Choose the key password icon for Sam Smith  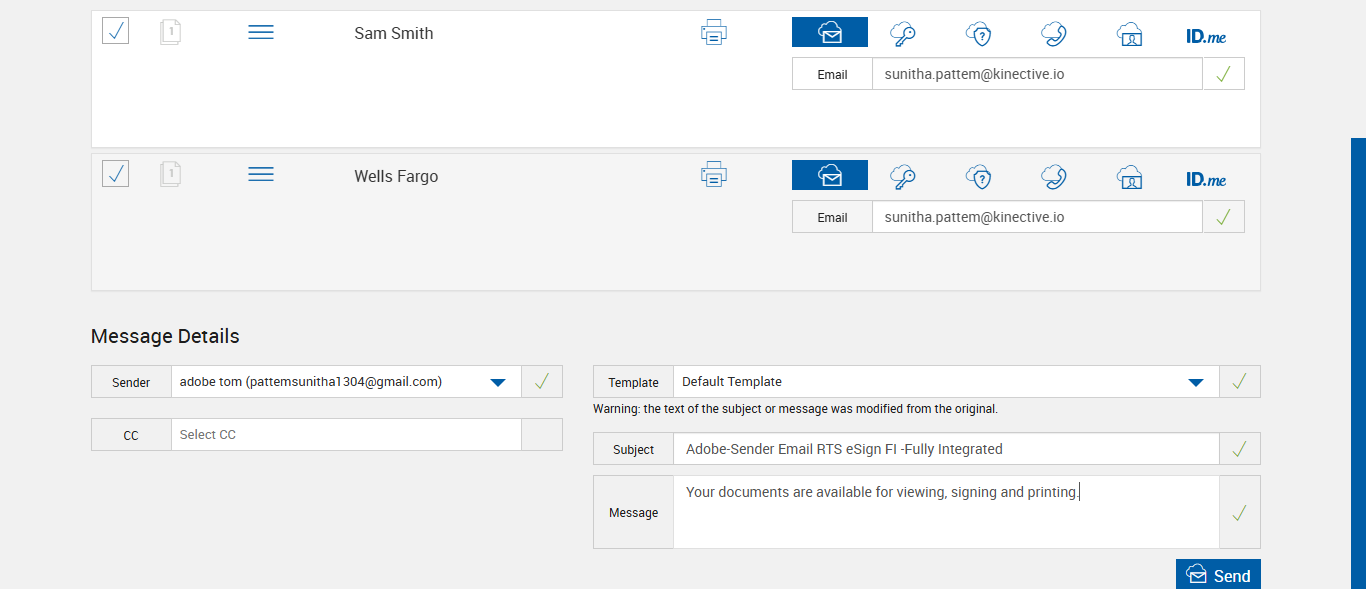tap(903, 33)
